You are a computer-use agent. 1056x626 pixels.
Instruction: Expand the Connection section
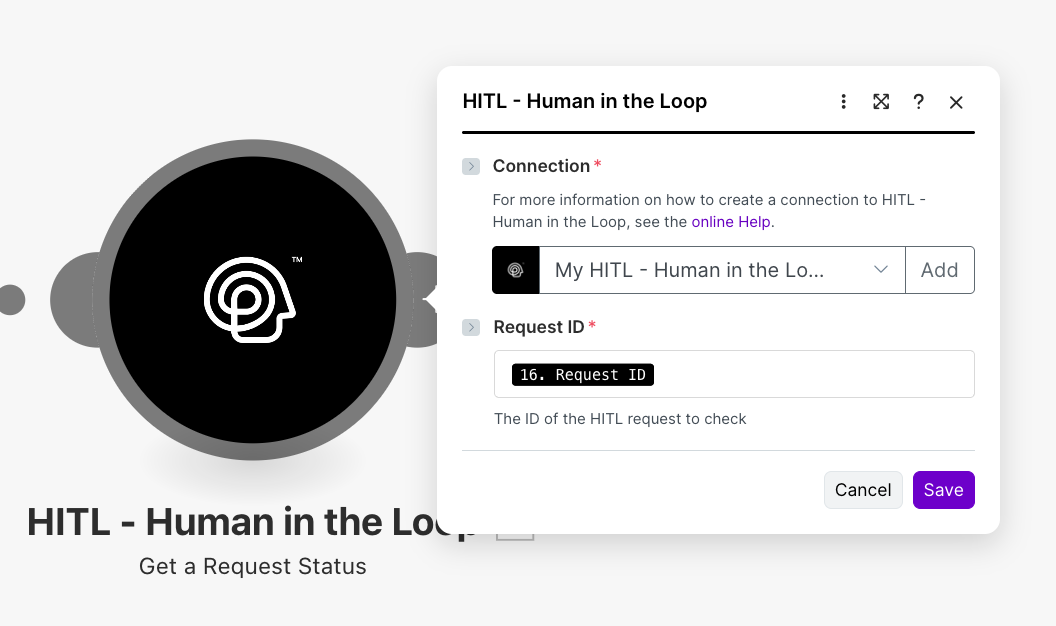pyautogui.click(x=470, y=166)
